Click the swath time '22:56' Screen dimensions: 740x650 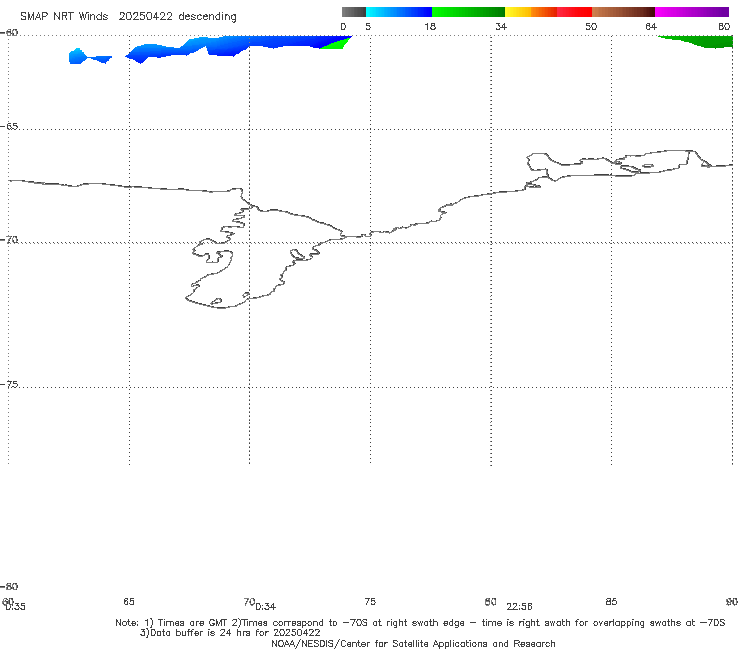tap(519, 607)
